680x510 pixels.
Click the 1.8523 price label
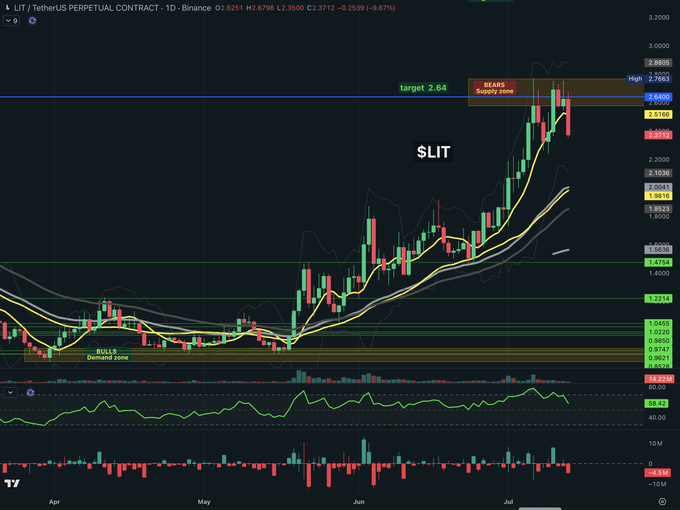658,209
